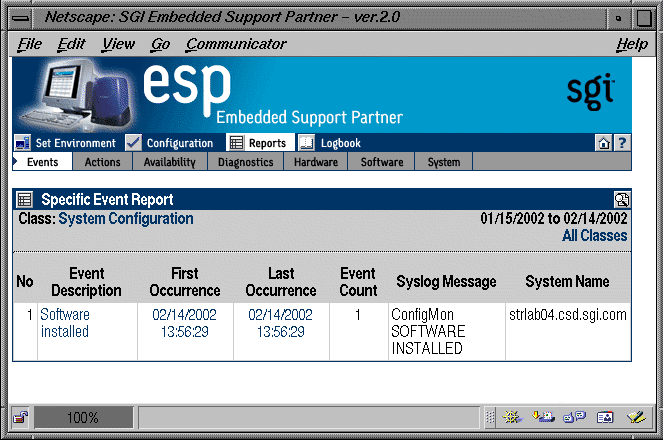Click the security lock icon in status bar
This screenshot has width=663, height=440.
pos(20,418)
